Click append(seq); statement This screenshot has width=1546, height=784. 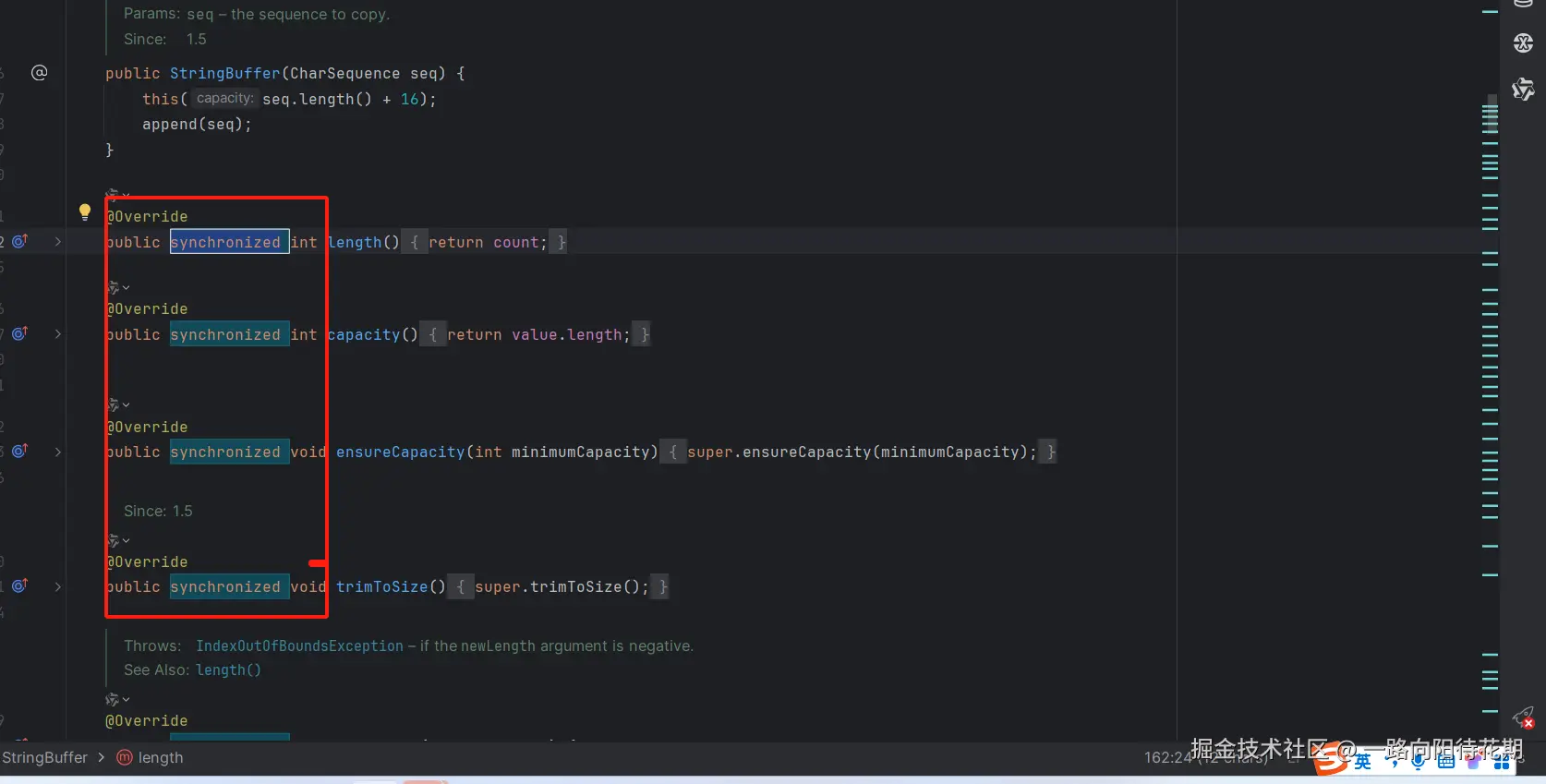point(197,124)
